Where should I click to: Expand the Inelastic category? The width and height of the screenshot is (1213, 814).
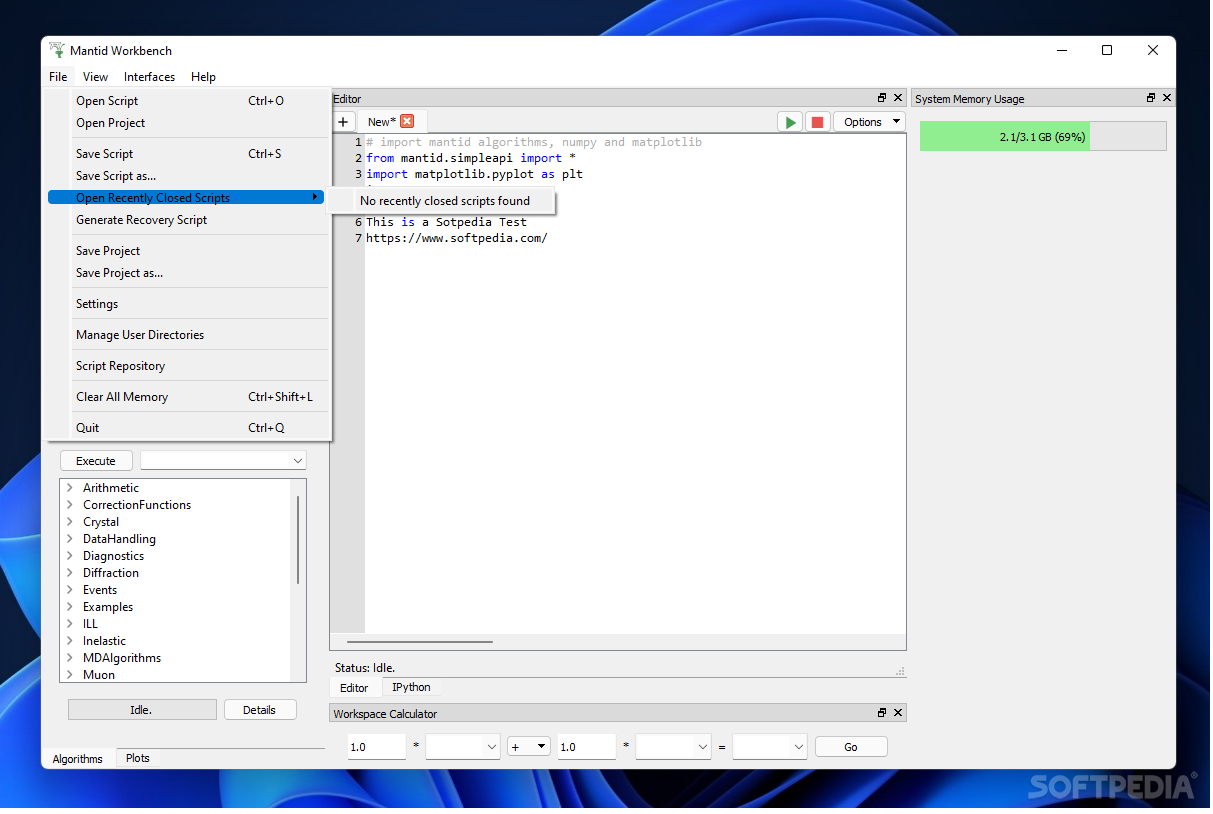[x=69, y=641]
